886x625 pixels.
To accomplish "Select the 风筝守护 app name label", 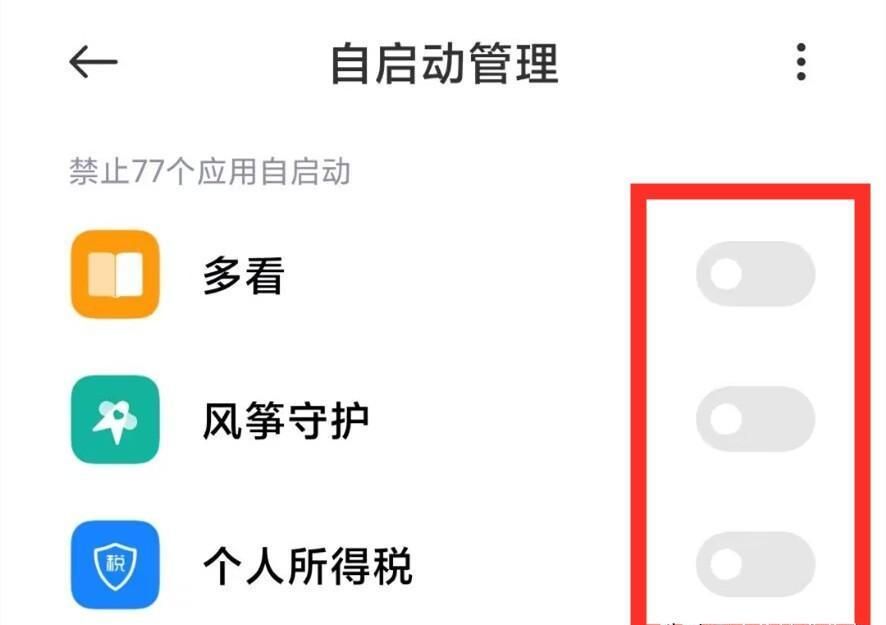I will (x=286, y=421).
